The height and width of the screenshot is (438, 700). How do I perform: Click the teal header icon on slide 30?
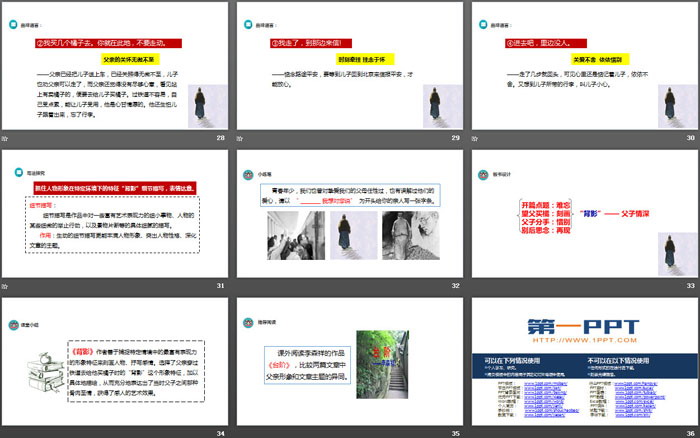pos(483,25)
